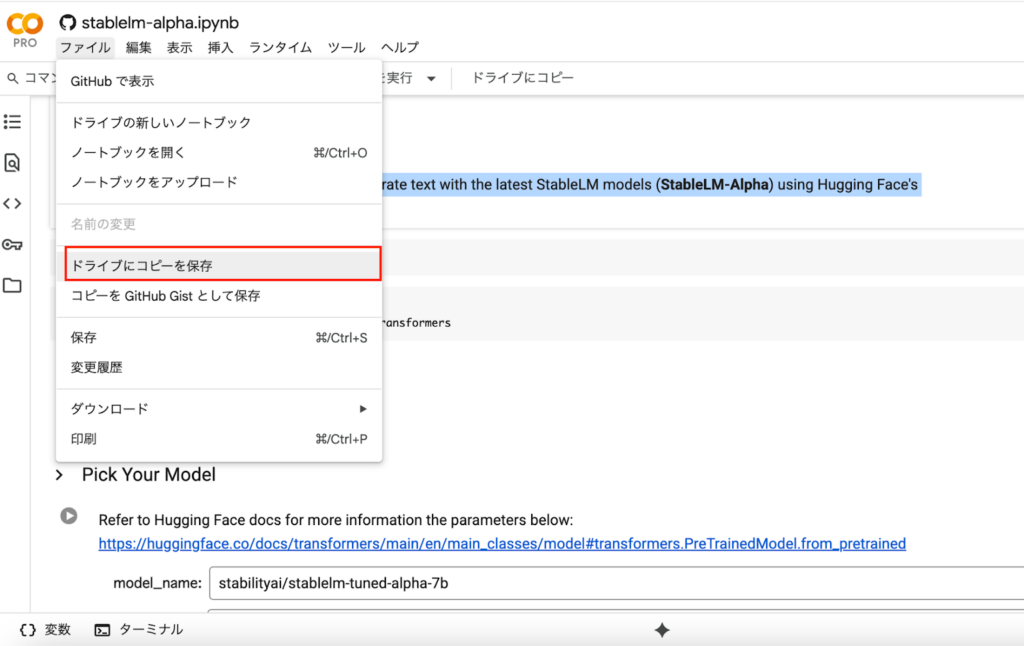Screen dimensions: 1024x646
Task: Open the secrets key sidebar icon
Action: (12, 245)
